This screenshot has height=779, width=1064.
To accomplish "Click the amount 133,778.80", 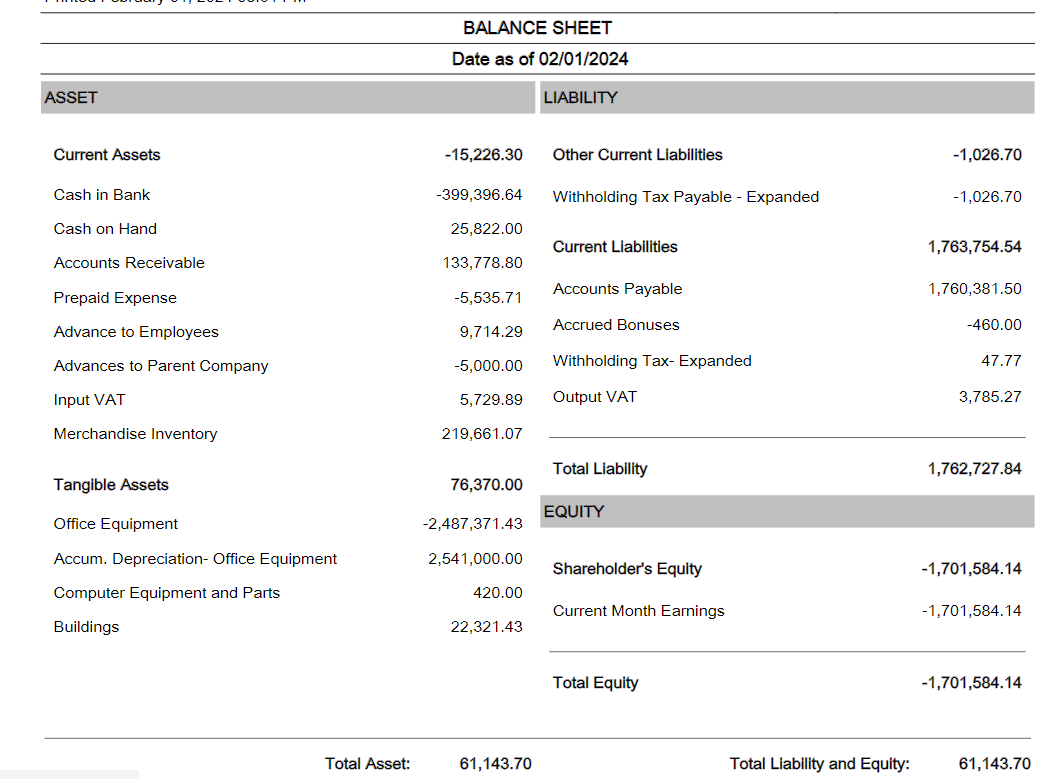I will click(x=482, y=263).
